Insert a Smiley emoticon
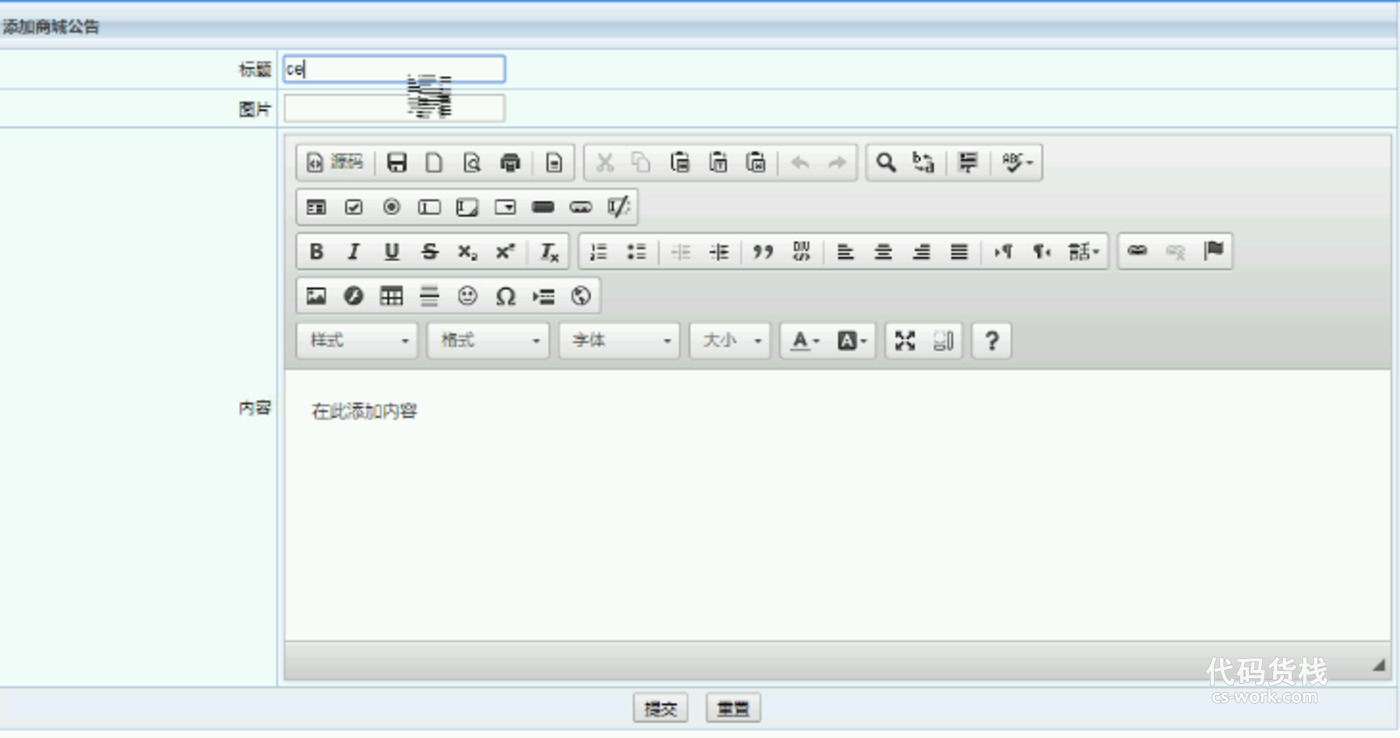 467,295
